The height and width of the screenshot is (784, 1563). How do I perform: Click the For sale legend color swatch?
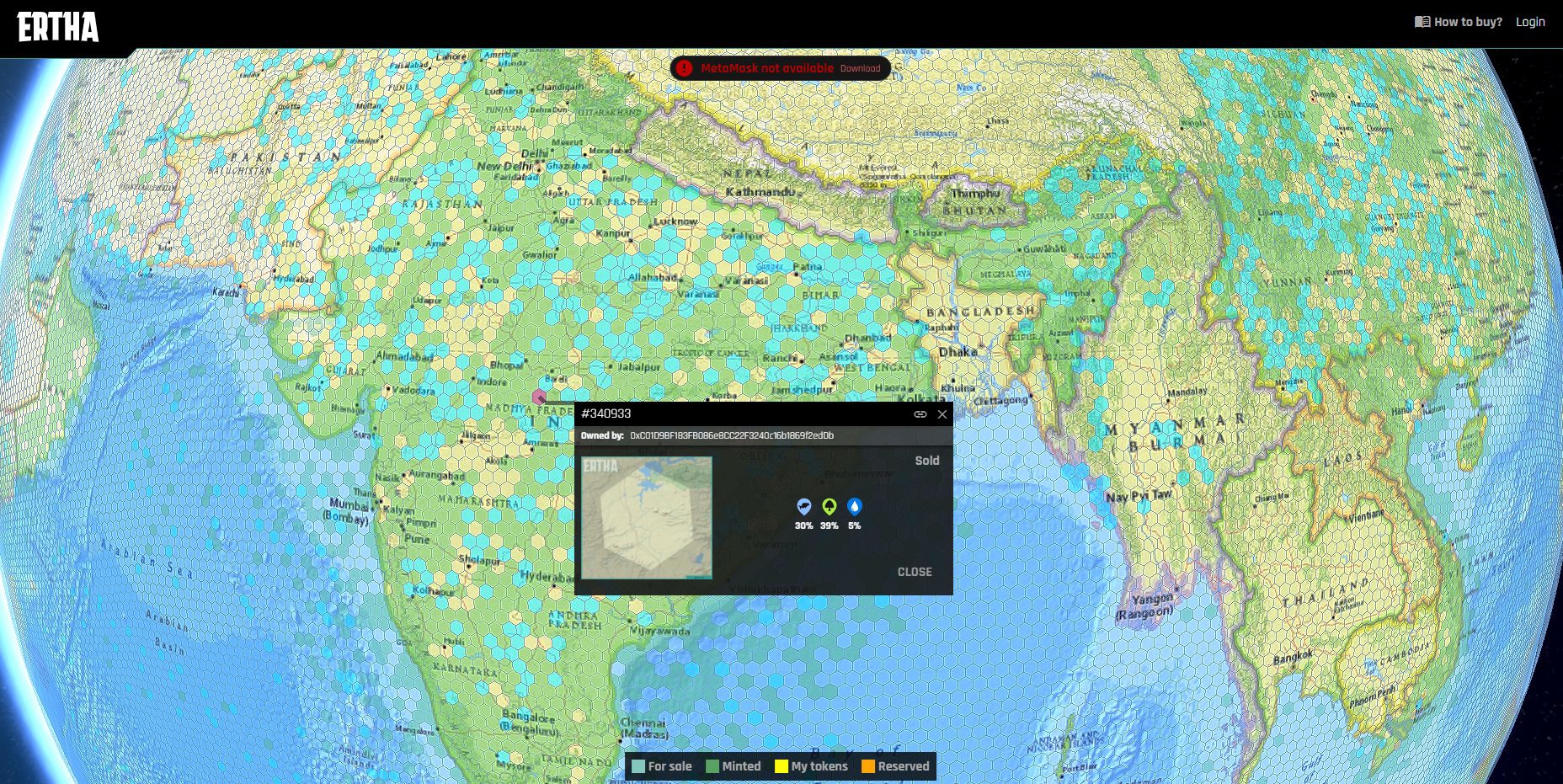638,766
